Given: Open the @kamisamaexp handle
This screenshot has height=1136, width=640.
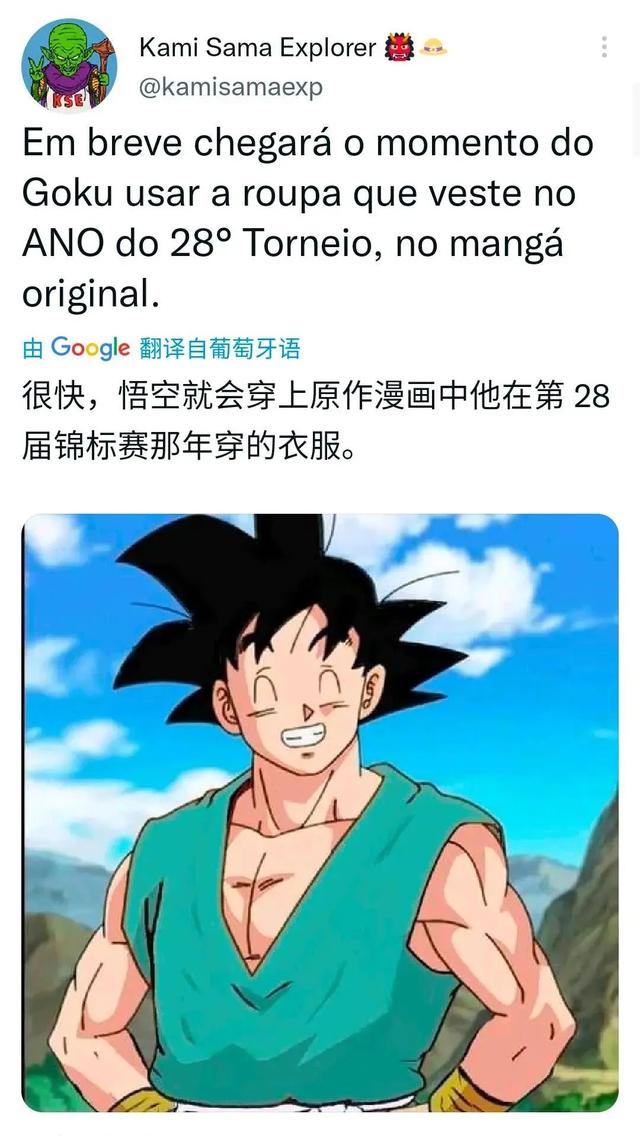Looking at the screenshot, I should [230, 87].
